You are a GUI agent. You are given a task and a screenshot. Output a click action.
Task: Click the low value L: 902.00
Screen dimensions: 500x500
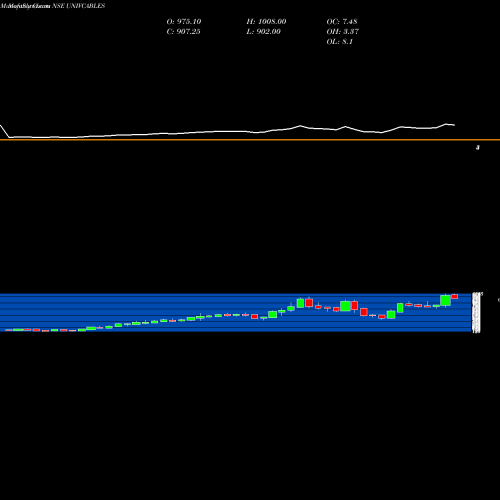pyautogui.click(x=263, y=32)
